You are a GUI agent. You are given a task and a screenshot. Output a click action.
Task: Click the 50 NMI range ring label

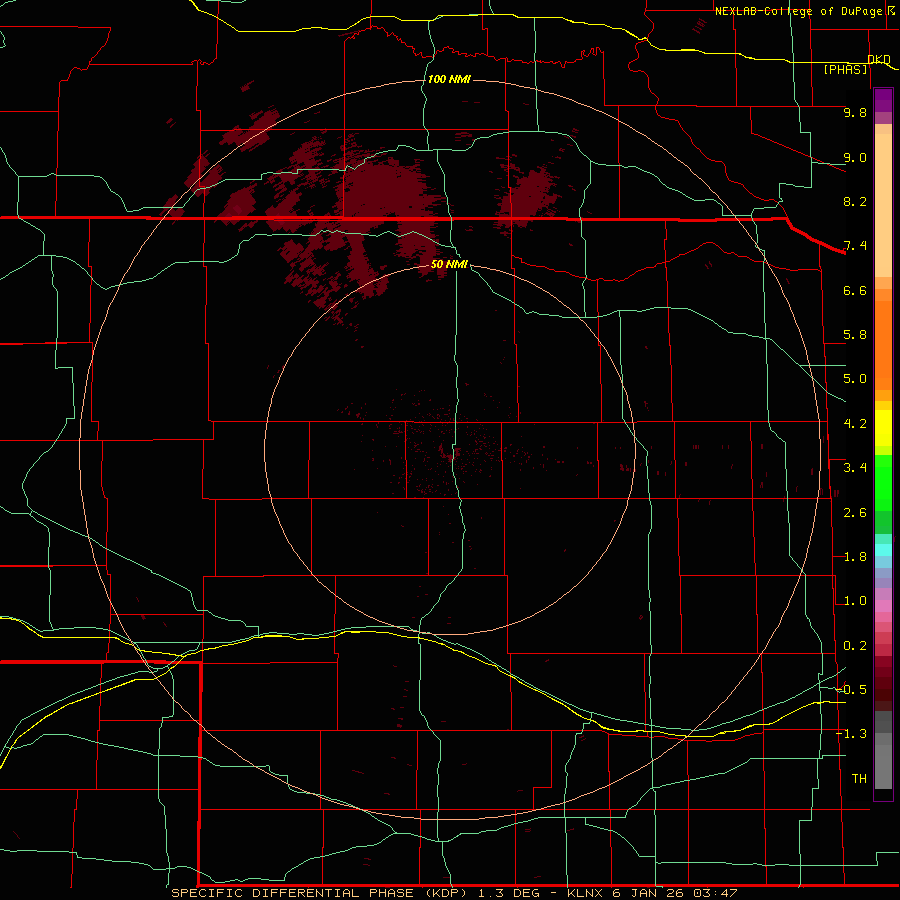[449, 264]
